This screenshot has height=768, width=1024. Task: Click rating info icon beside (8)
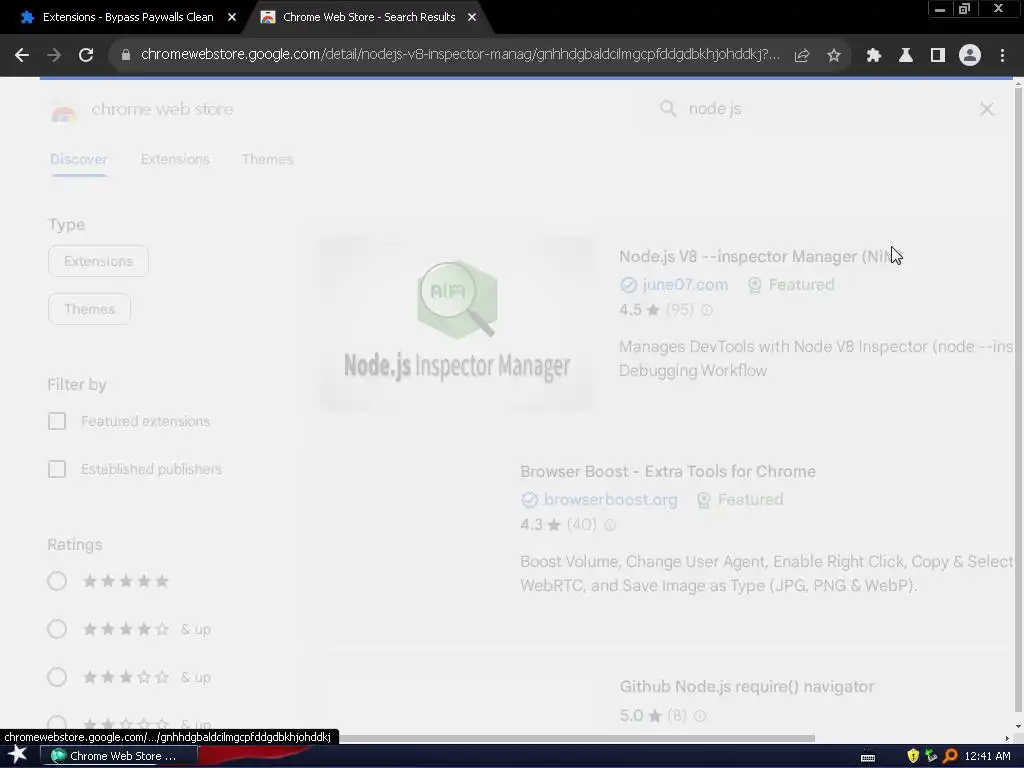pyautogui.click(x=700, y=716)
